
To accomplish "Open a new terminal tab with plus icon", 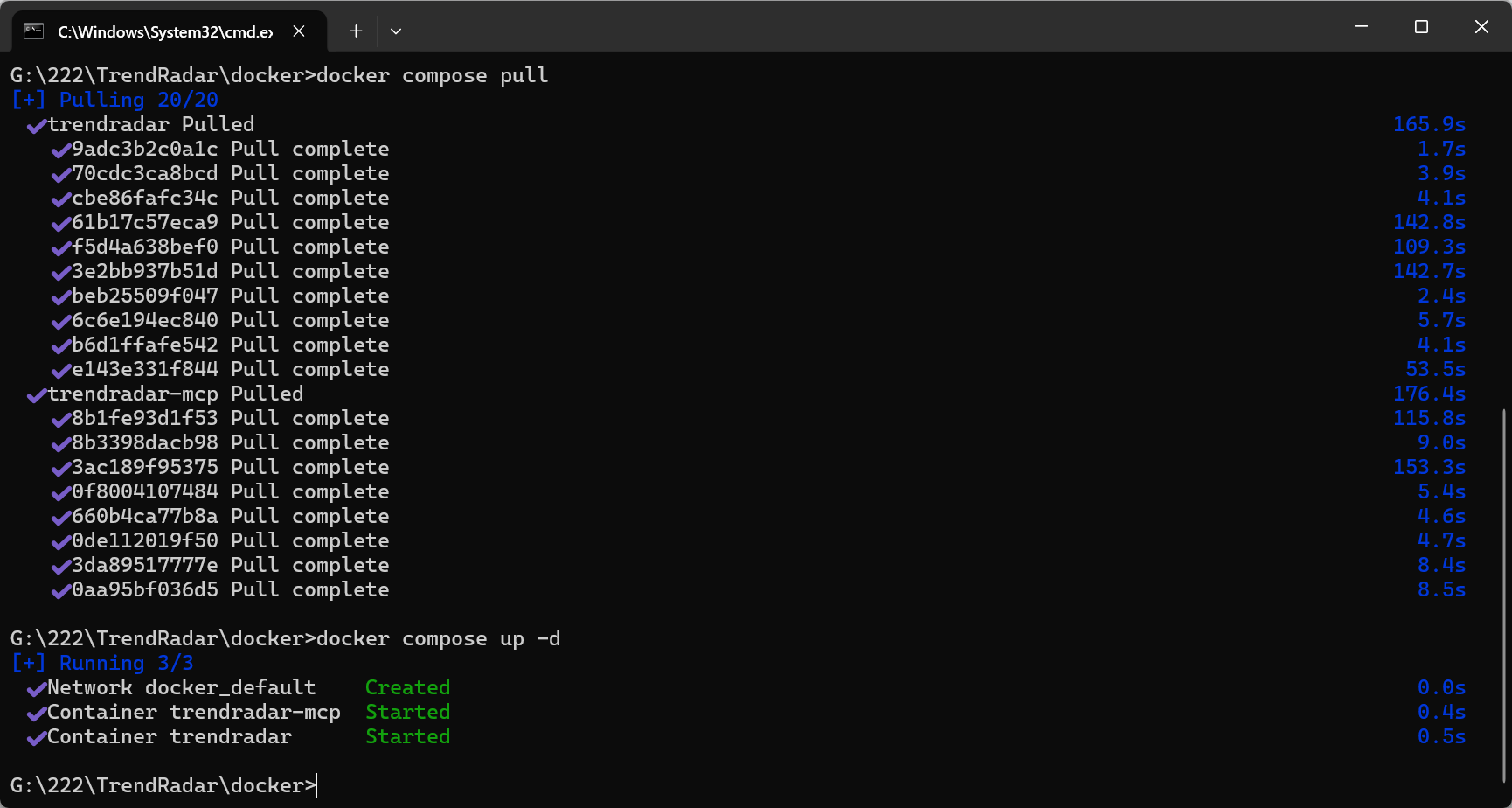I will tap(356, 31).
